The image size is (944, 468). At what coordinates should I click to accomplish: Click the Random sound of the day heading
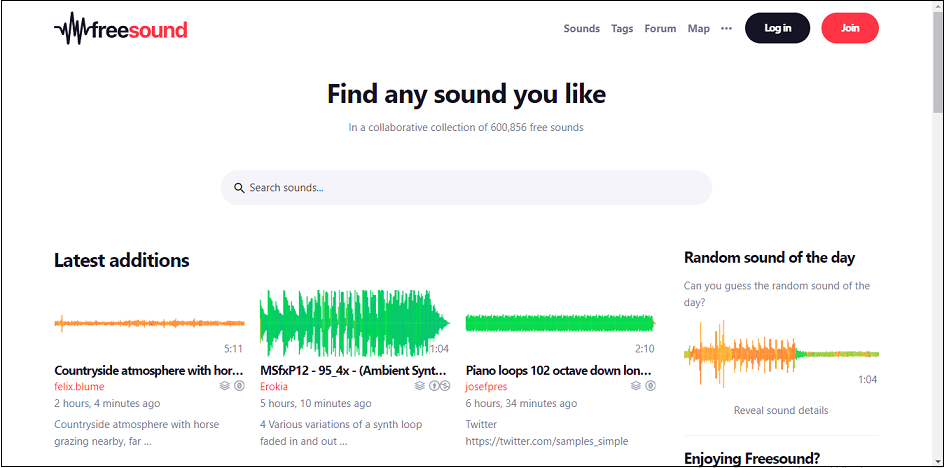(769, 258)
